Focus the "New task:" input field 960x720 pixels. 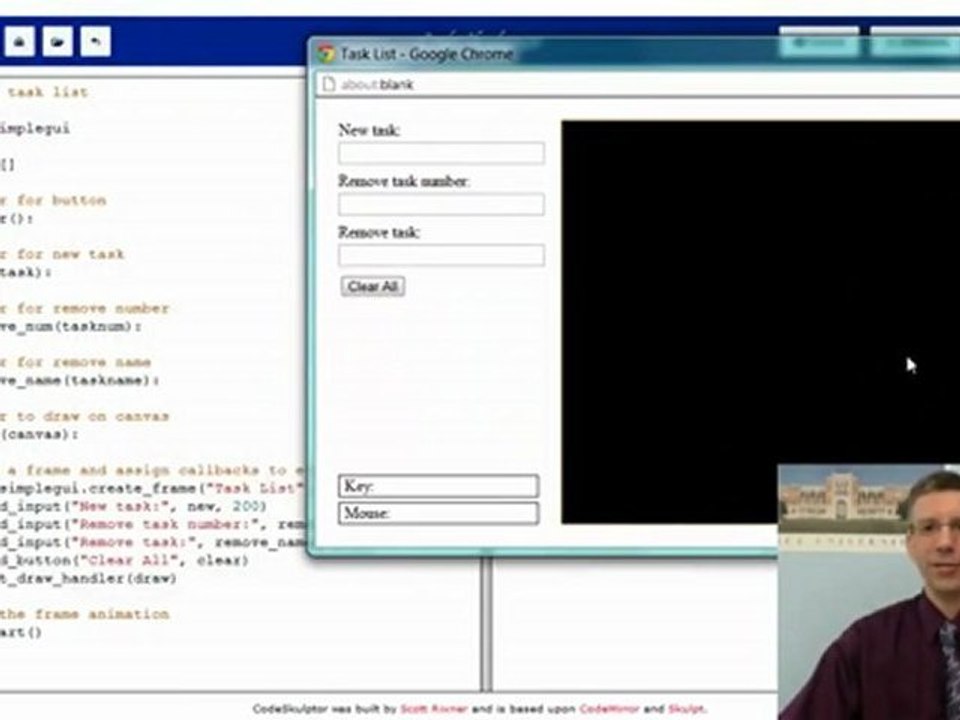[441, 153]
